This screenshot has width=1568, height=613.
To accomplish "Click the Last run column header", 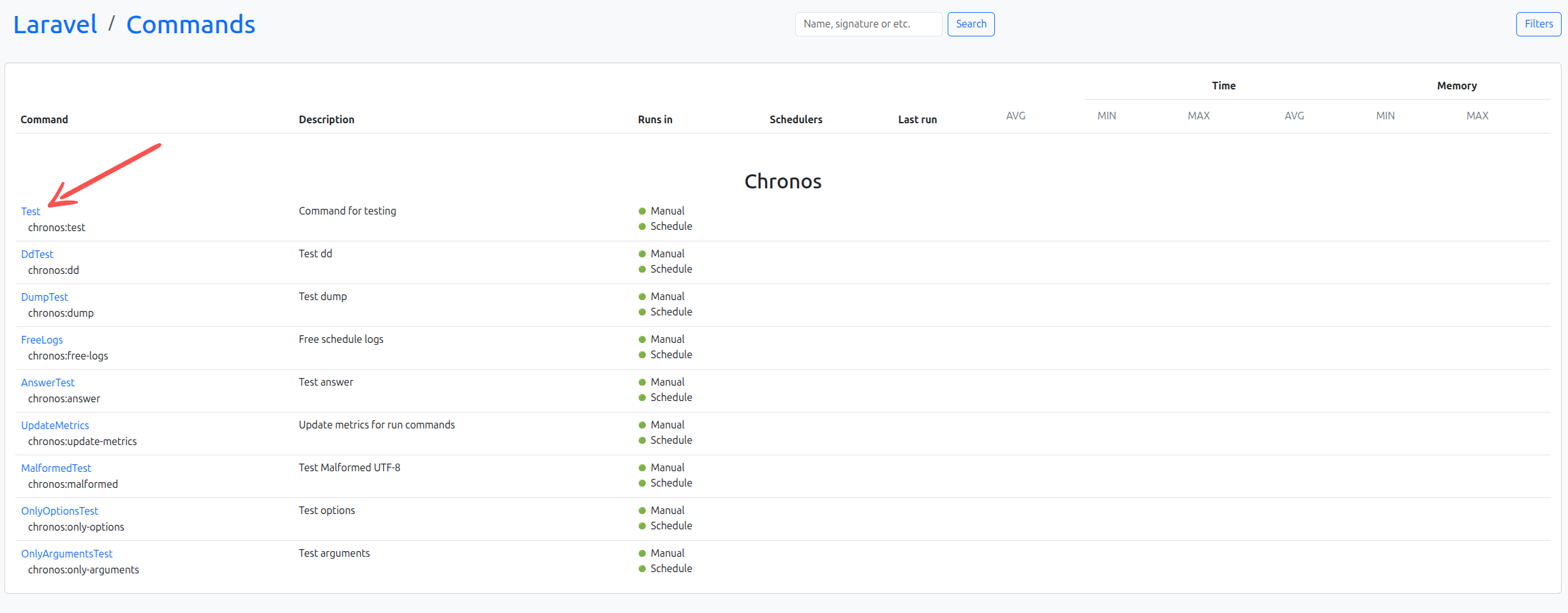I will 917,119.
